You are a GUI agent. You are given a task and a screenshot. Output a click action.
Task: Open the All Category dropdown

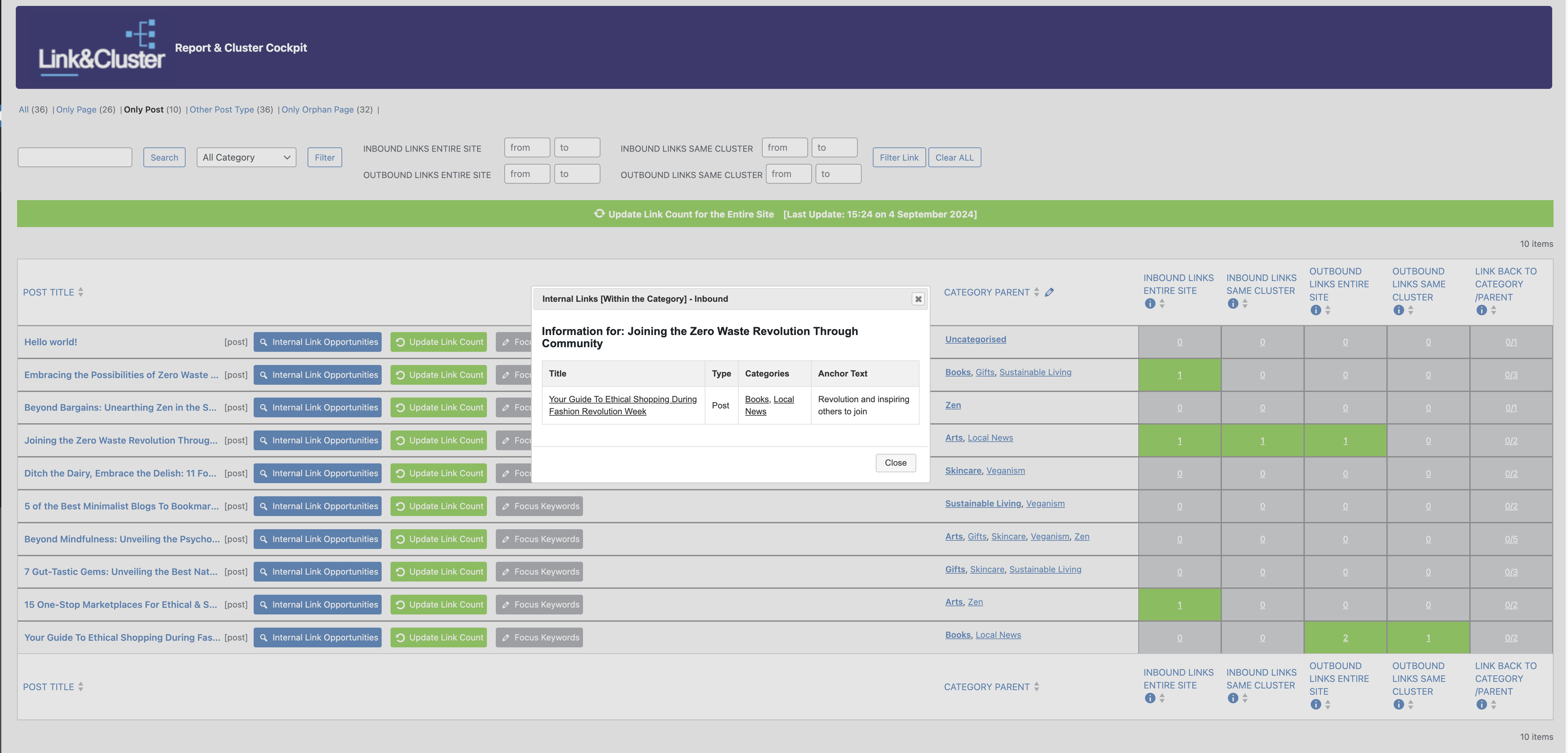click(246, 158)
